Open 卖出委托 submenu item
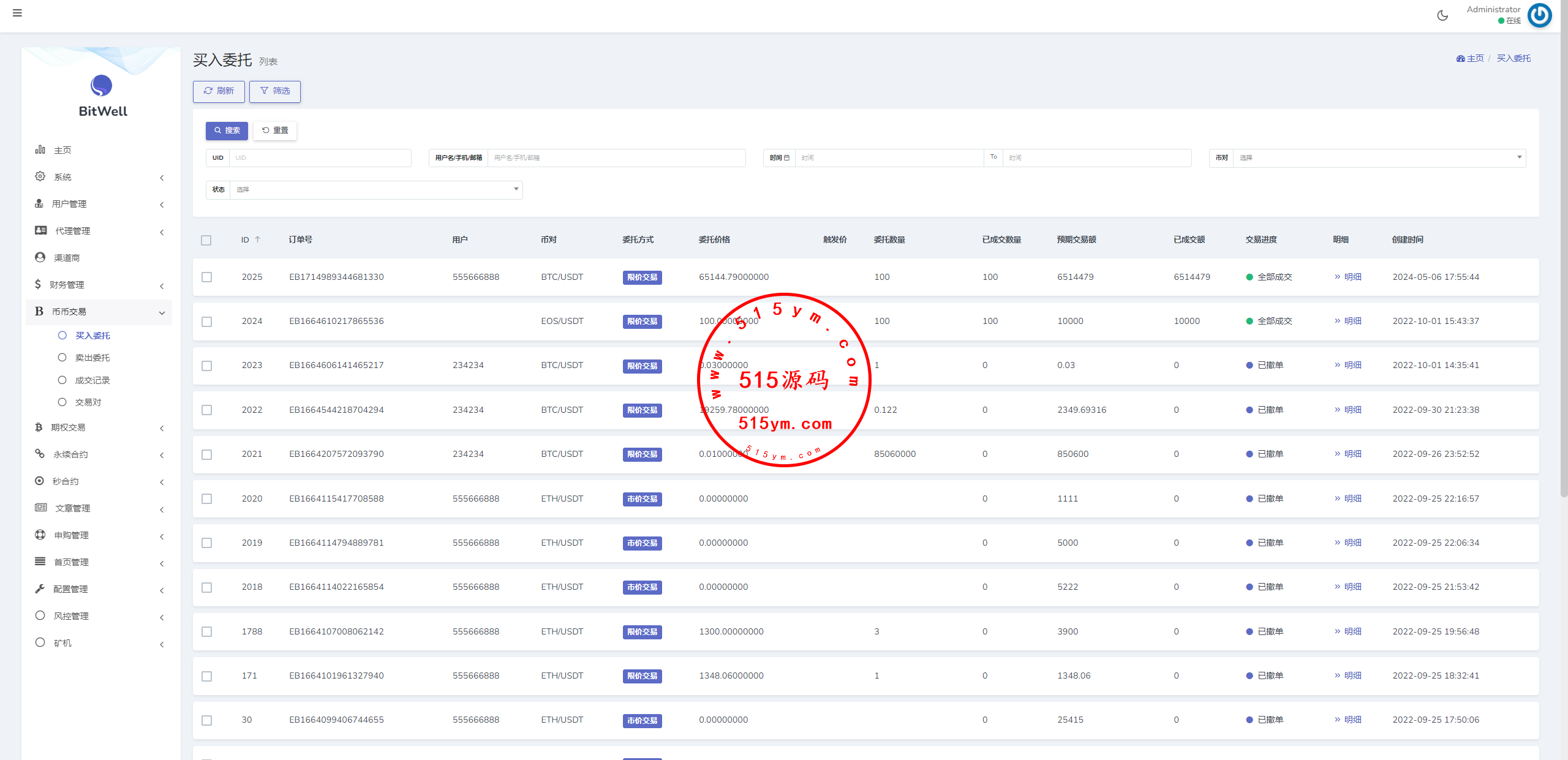1568x760 pixels. click(x=92, y=358)
